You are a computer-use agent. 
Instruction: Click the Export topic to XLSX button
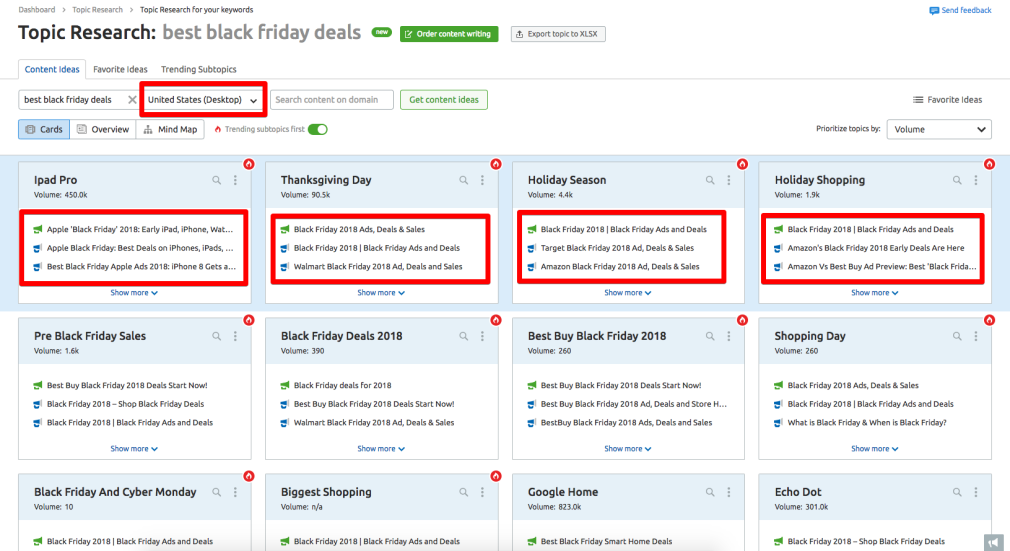(558, 34)
